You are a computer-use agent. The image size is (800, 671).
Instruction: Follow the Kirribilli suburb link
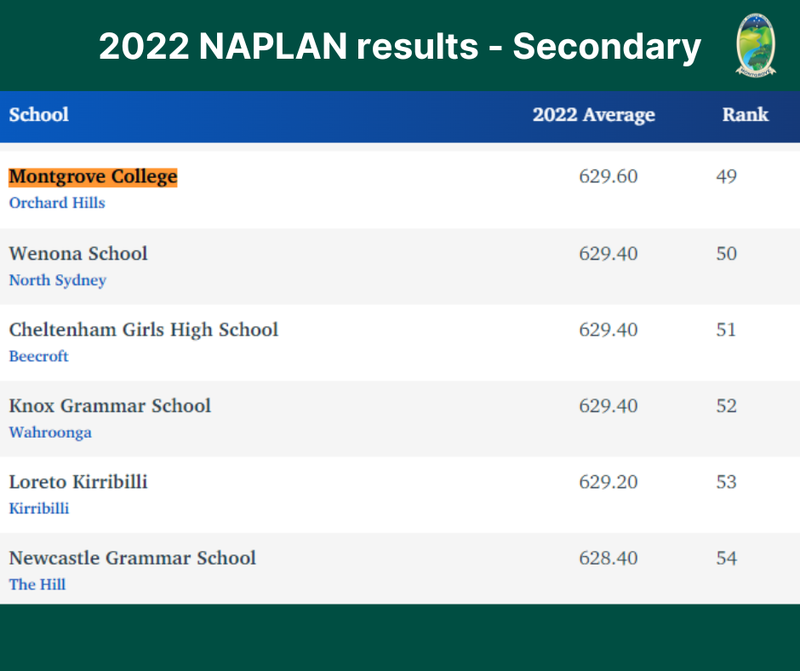pos(39,508)
